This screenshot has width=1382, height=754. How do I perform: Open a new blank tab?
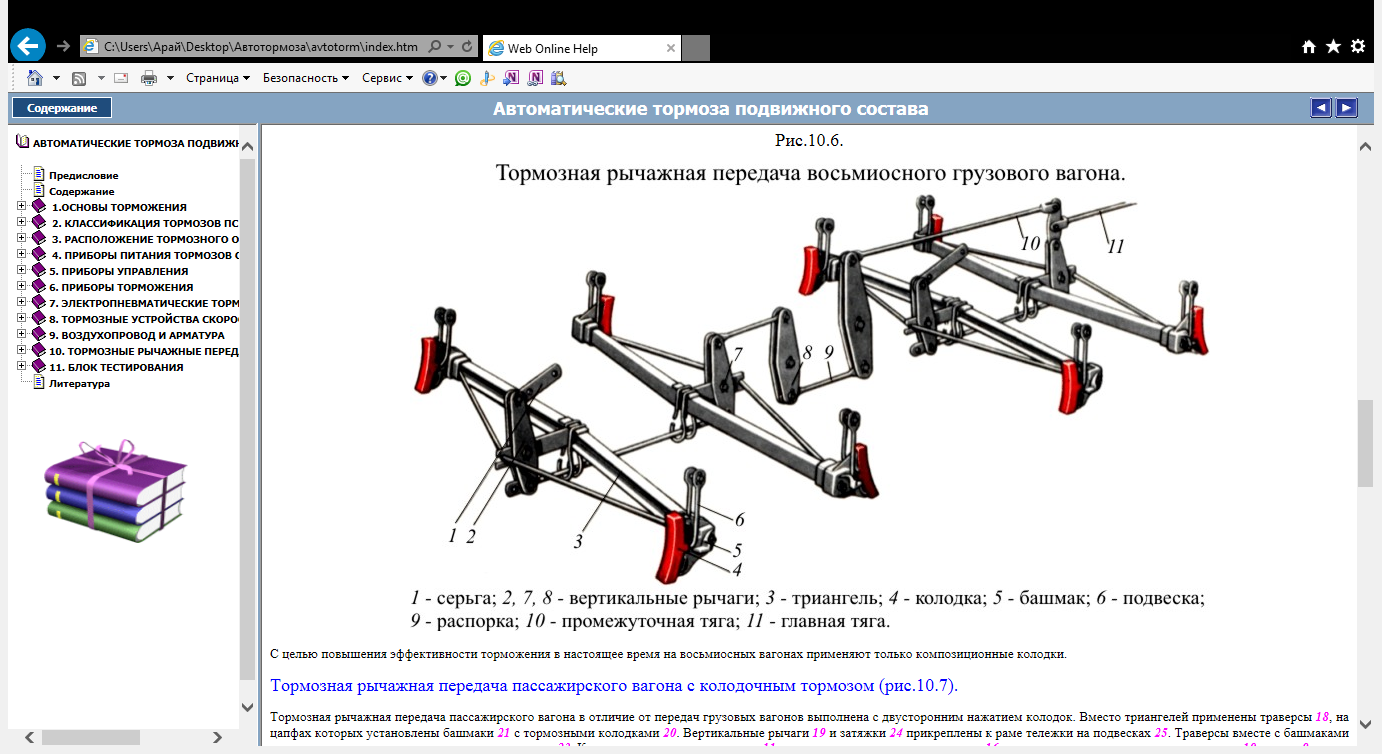(x=696, y=47)
